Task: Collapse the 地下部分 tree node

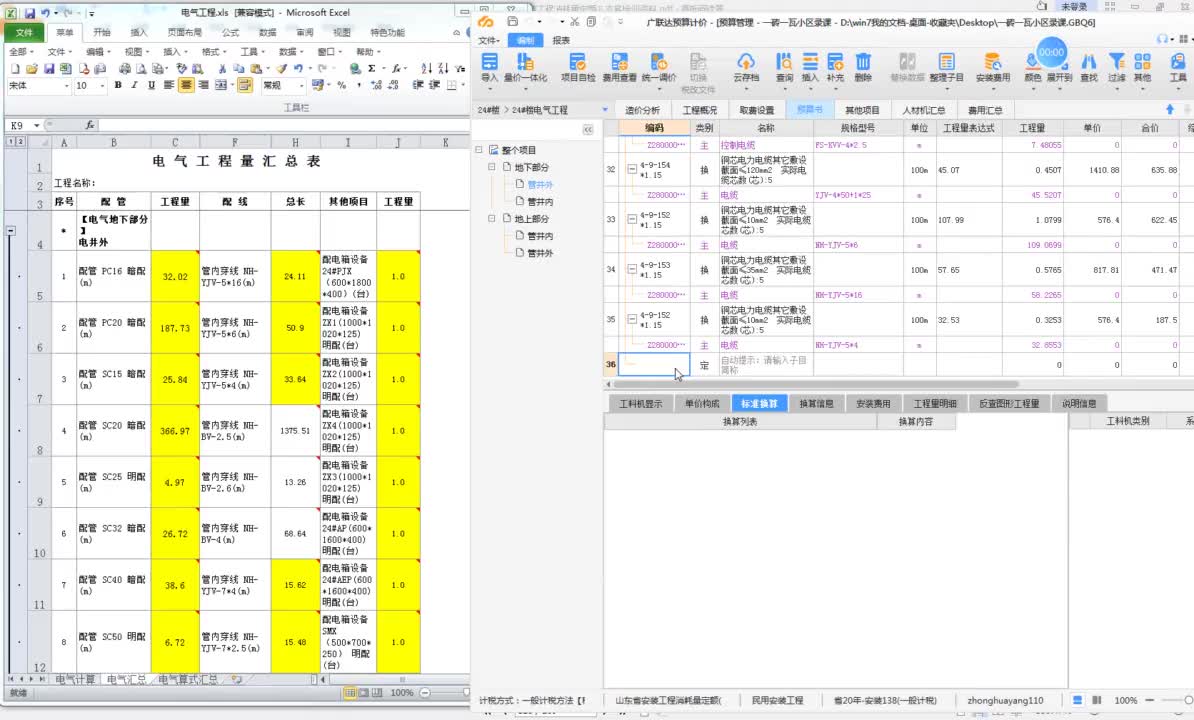Action: click(492, 167)
